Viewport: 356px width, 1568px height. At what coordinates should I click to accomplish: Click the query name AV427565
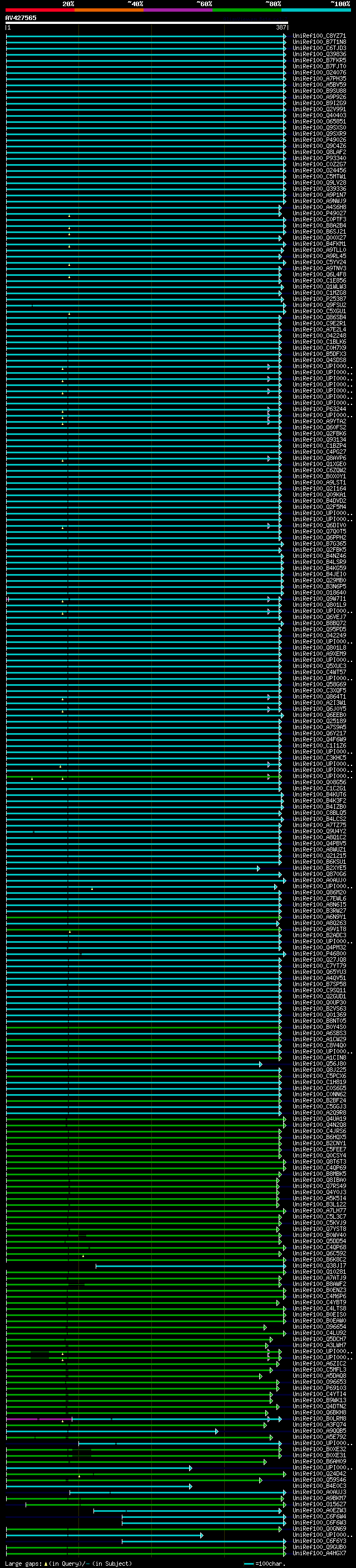click(21, 18)
